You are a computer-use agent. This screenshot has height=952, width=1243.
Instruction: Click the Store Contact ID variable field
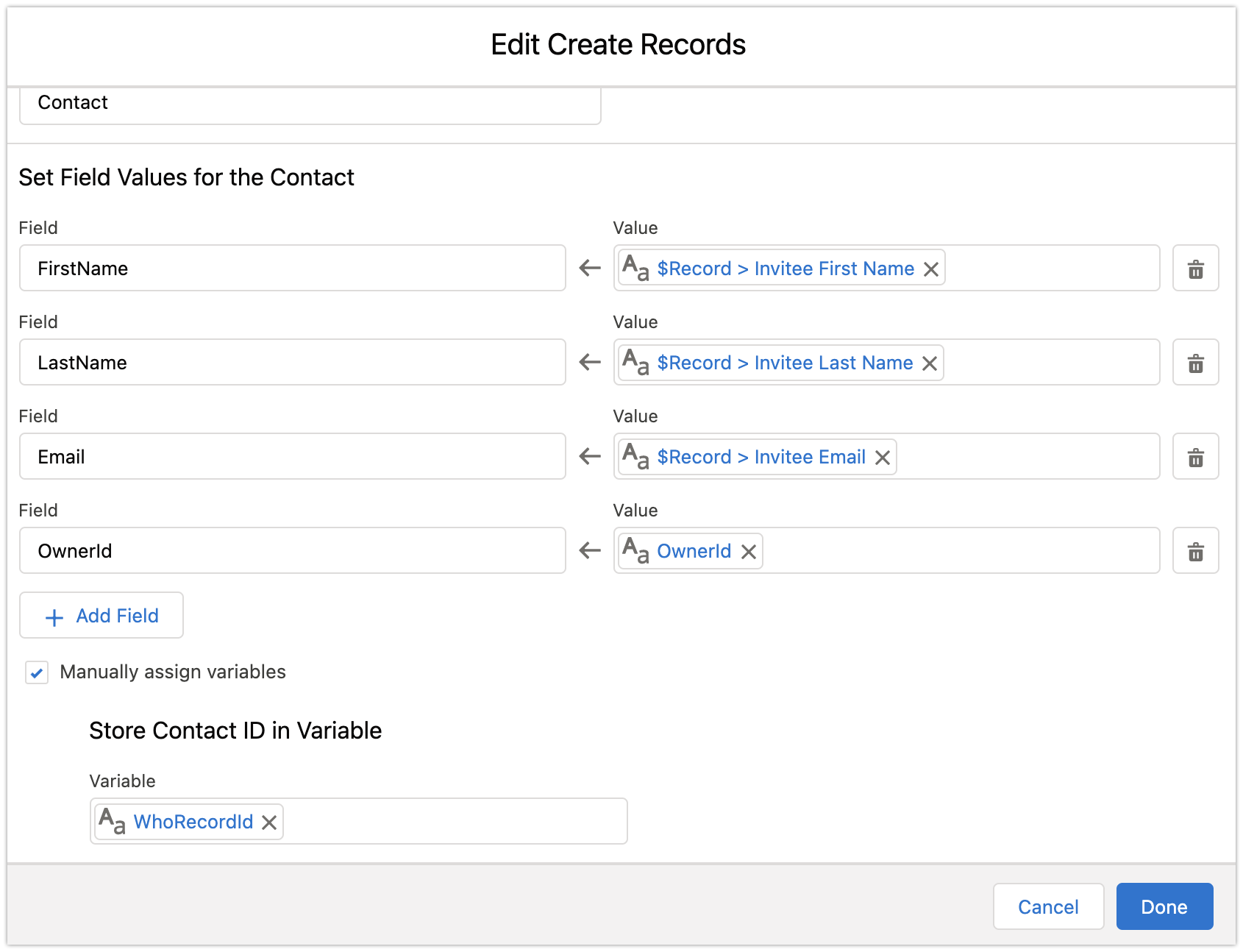click(441, 821)
